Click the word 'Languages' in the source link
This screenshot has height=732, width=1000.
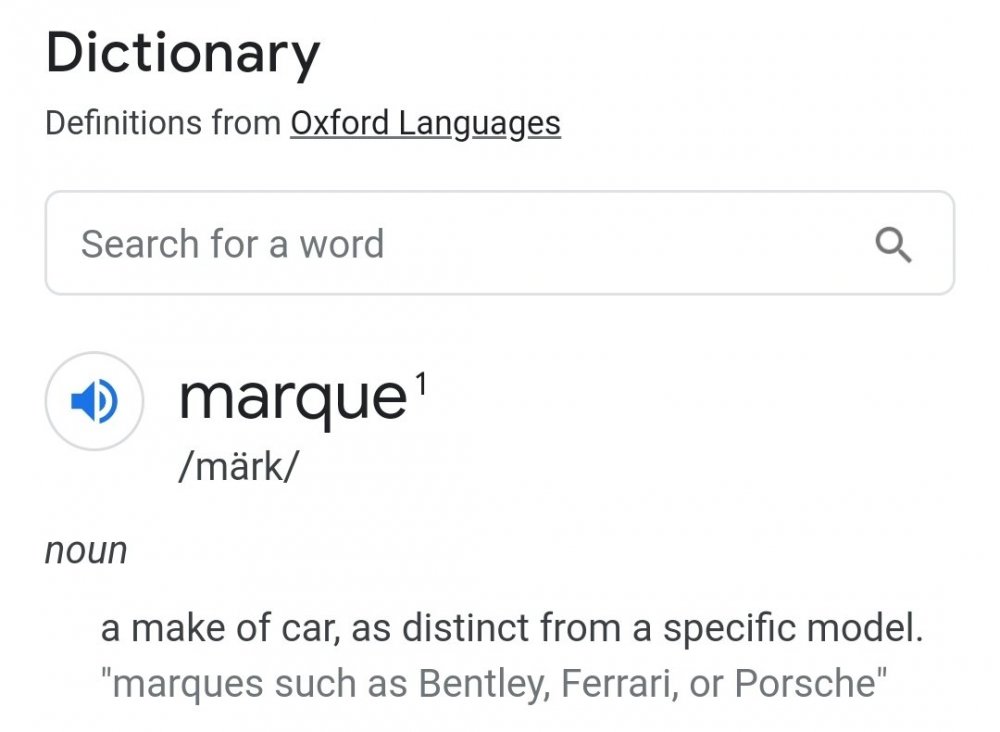pyautogui.click(x=479, y=123)
